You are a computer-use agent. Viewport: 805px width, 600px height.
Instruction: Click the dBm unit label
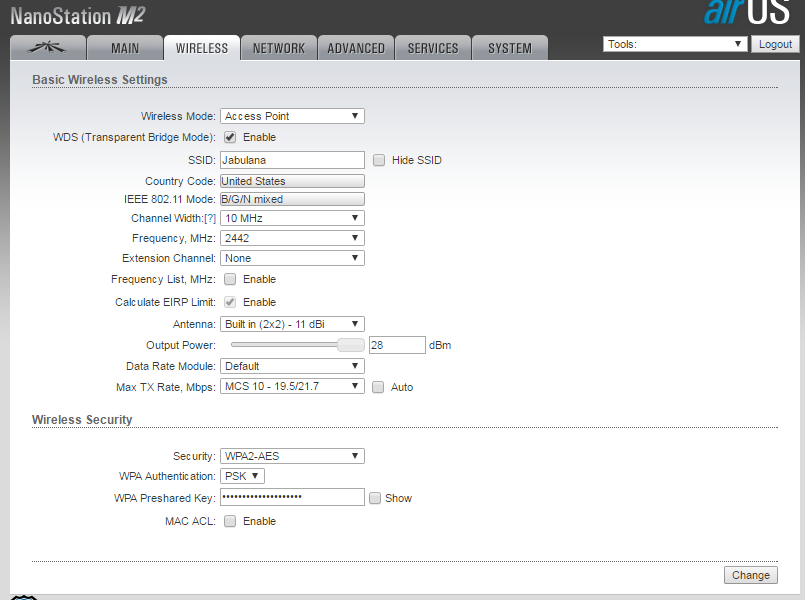[440, 345]
